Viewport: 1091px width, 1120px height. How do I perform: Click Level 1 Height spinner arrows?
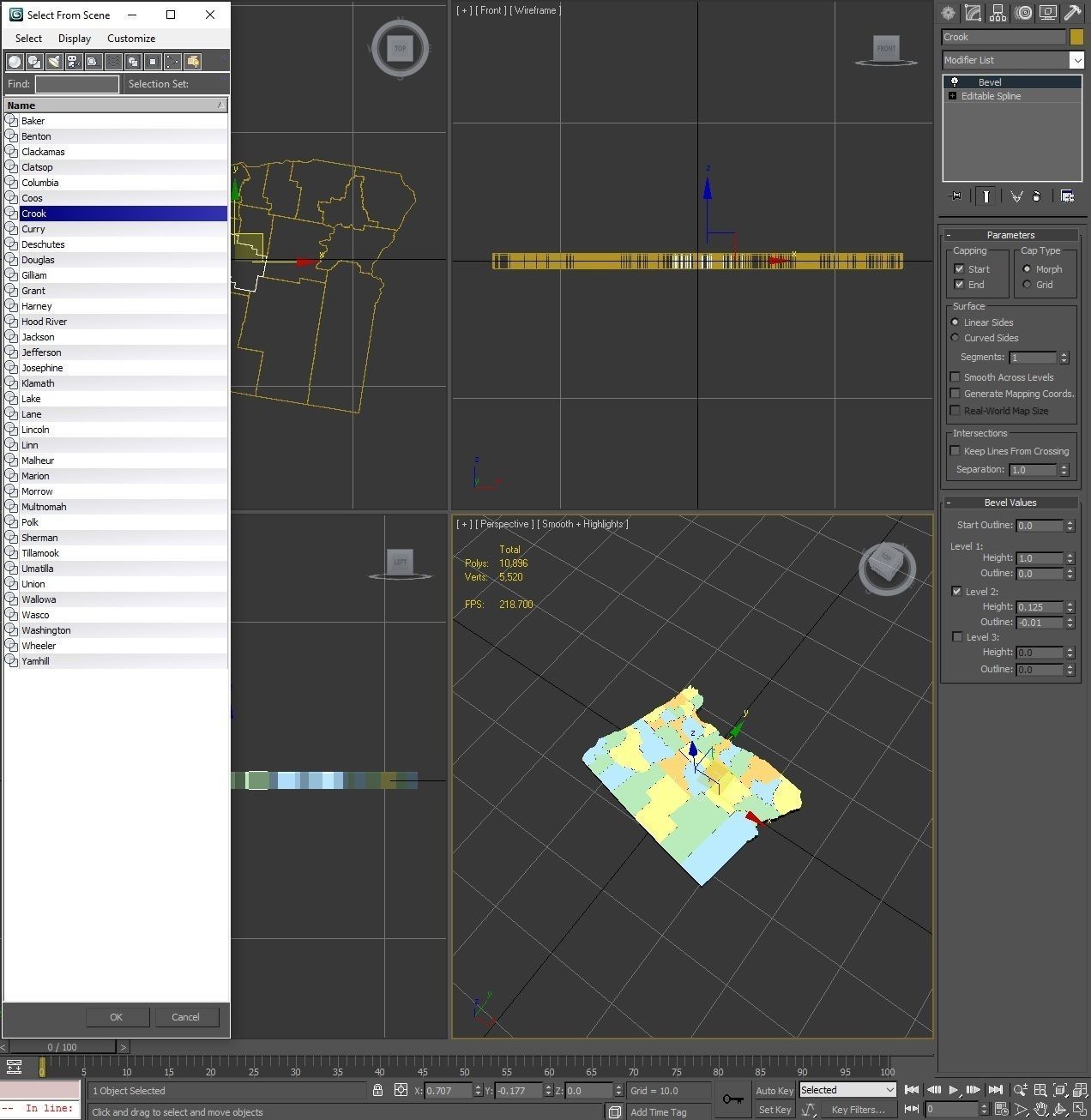(x=1070, y=557)
